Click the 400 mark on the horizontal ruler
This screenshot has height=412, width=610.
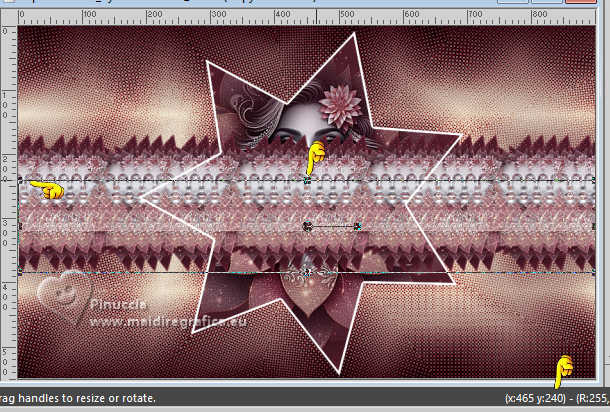tap(282, 14)
